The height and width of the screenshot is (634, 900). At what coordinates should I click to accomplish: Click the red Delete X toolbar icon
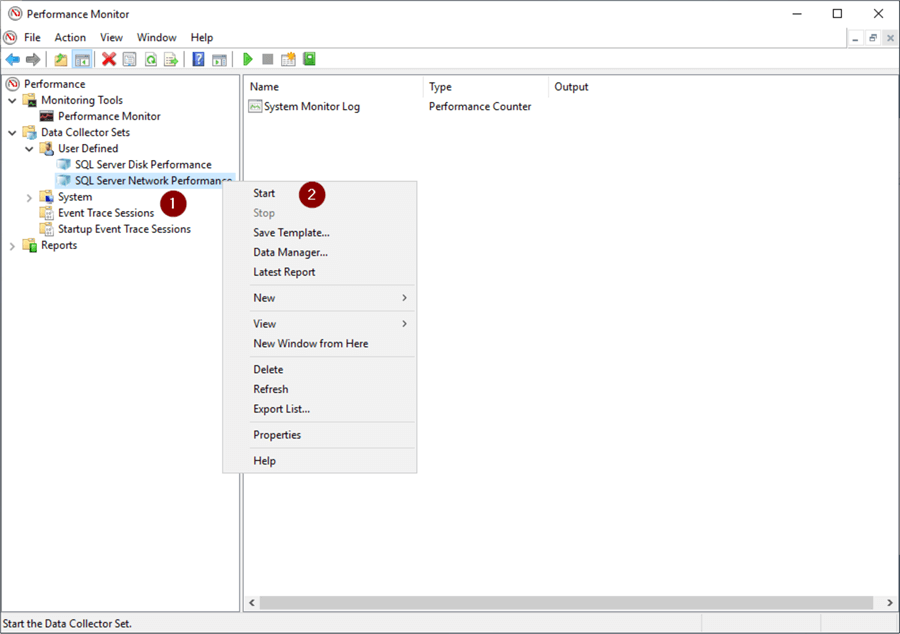click(x=109, y=60)
